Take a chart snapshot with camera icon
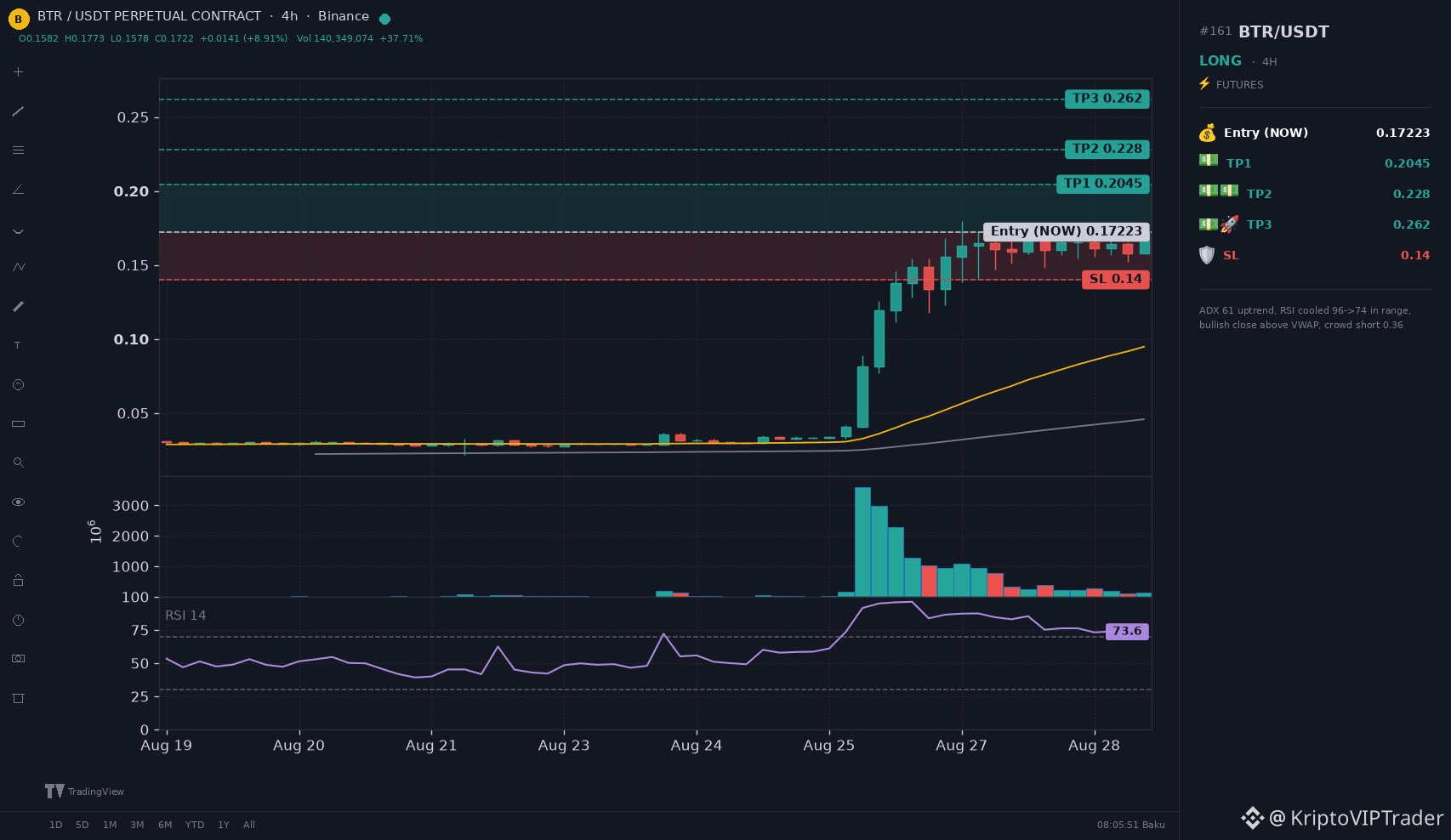Viewport: 1451px width, 840px height. coord(18,659)
